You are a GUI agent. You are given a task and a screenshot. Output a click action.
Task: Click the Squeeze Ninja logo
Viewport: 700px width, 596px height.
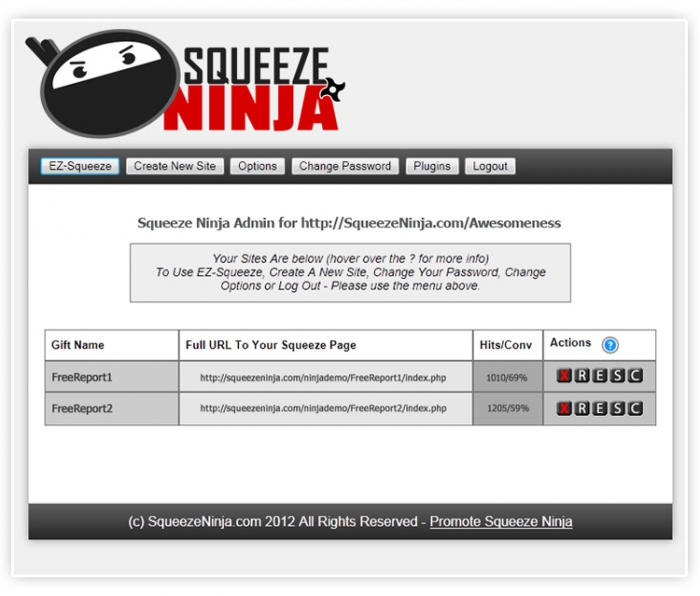[185, 83]
